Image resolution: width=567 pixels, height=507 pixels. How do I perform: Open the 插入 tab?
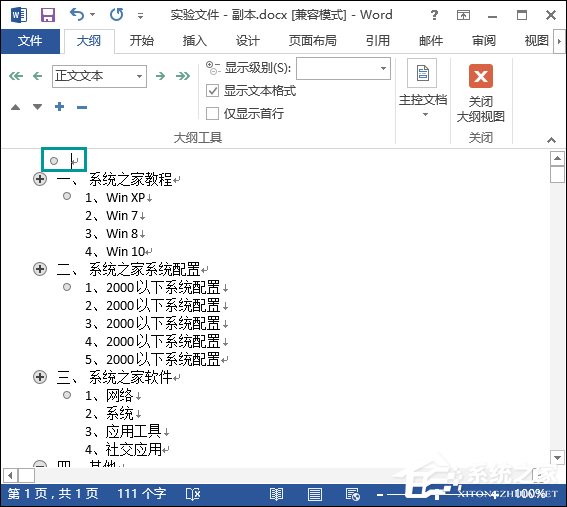click(195, 41)
